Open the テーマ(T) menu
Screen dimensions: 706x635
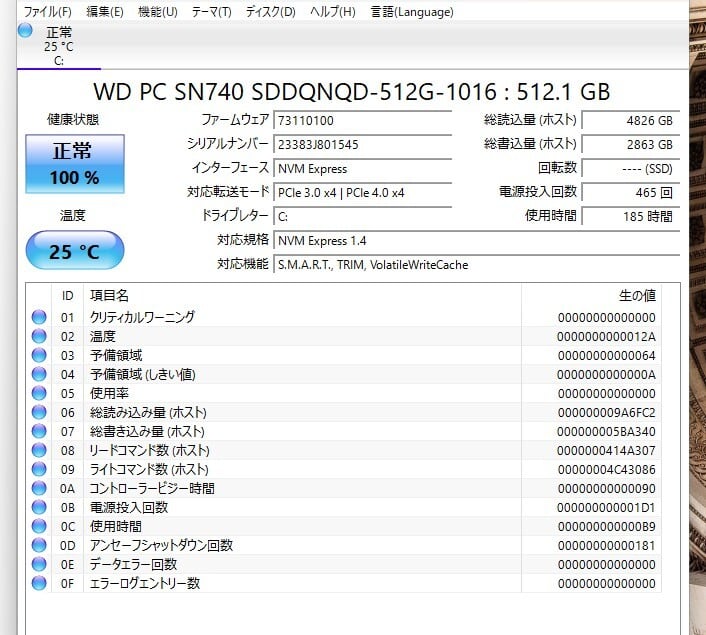[x=211, y=12]
